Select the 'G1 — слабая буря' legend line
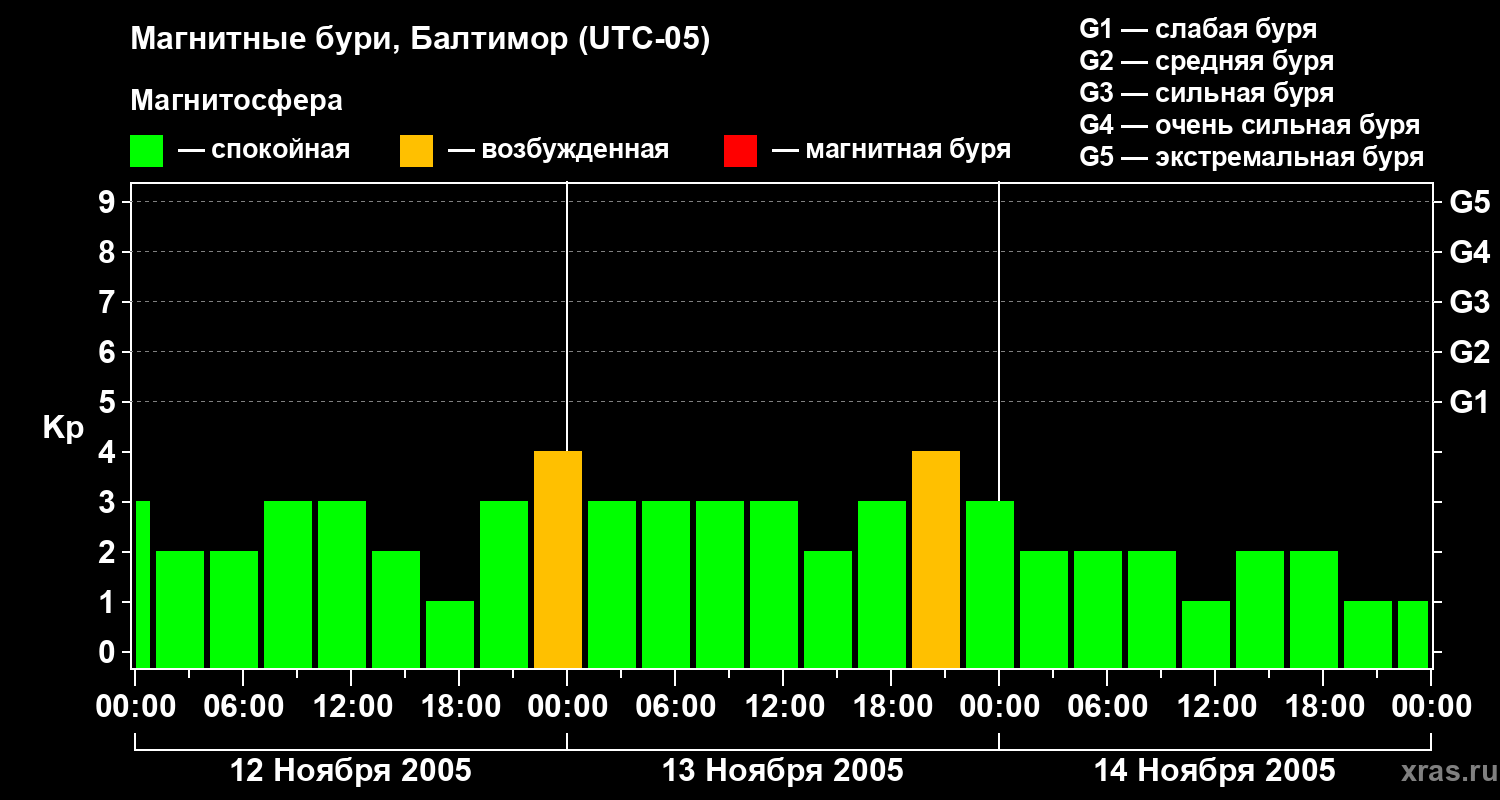 (1198, 29)
